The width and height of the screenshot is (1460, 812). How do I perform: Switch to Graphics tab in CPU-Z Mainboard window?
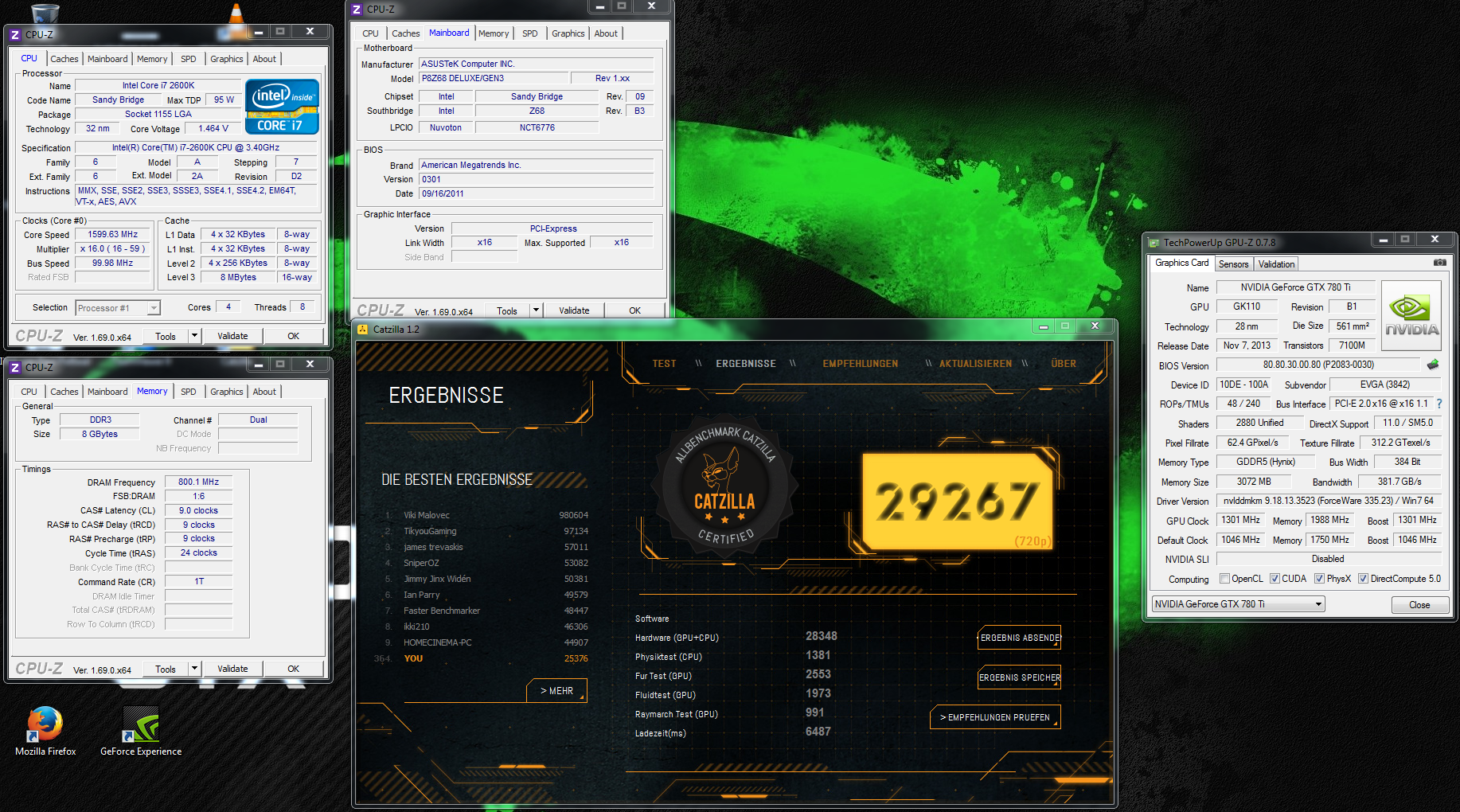pyautogui.click(x=568, y=33)
